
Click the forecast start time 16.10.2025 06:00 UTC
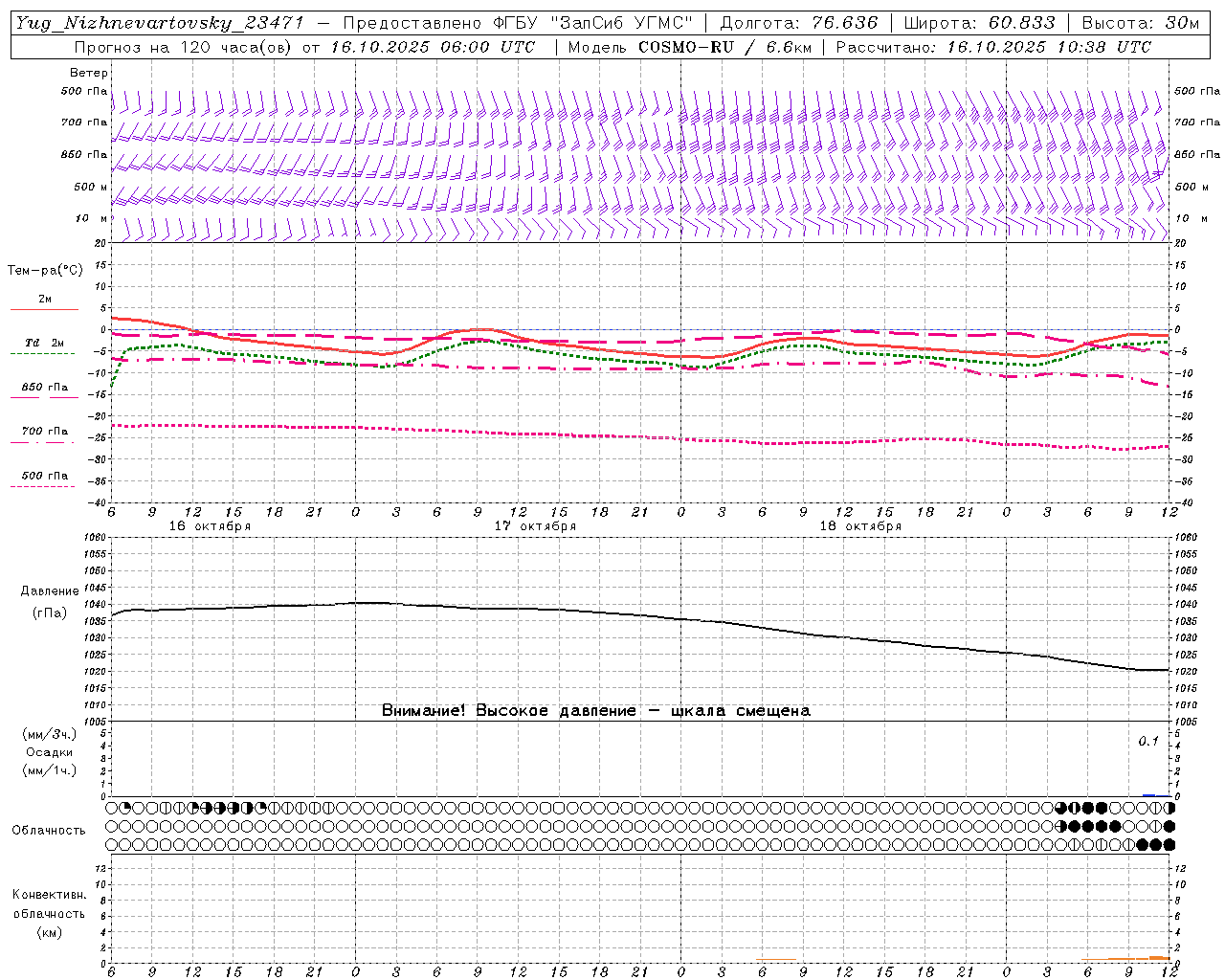(x=433, y=47)
